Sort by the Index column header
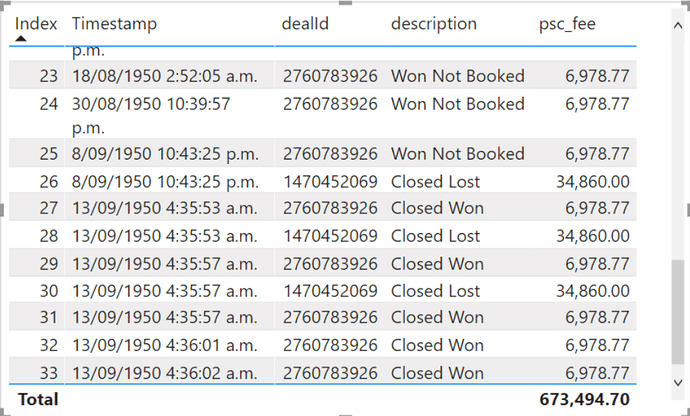The image size is (690, 416). 36,23
